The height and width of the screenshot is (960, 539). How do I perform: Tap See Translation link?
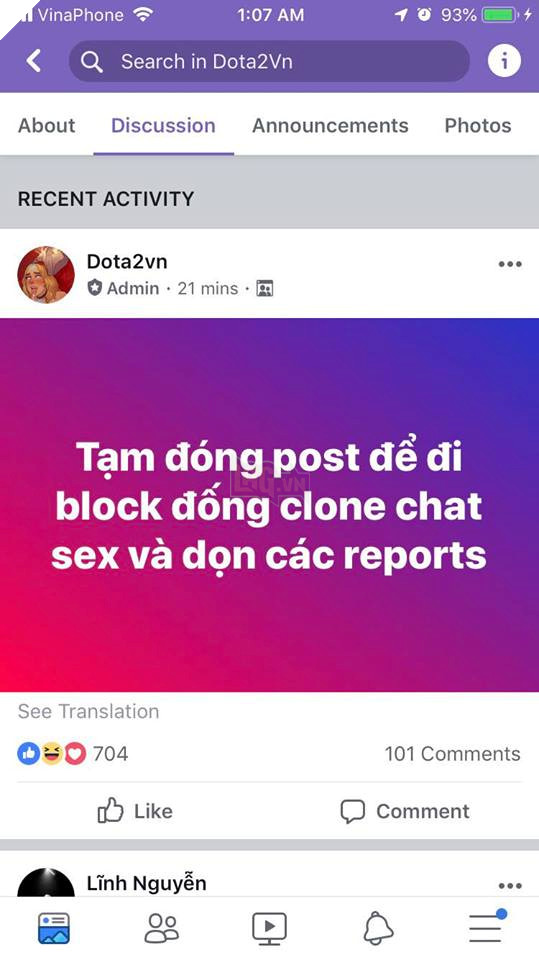click(x=88, y=711)
